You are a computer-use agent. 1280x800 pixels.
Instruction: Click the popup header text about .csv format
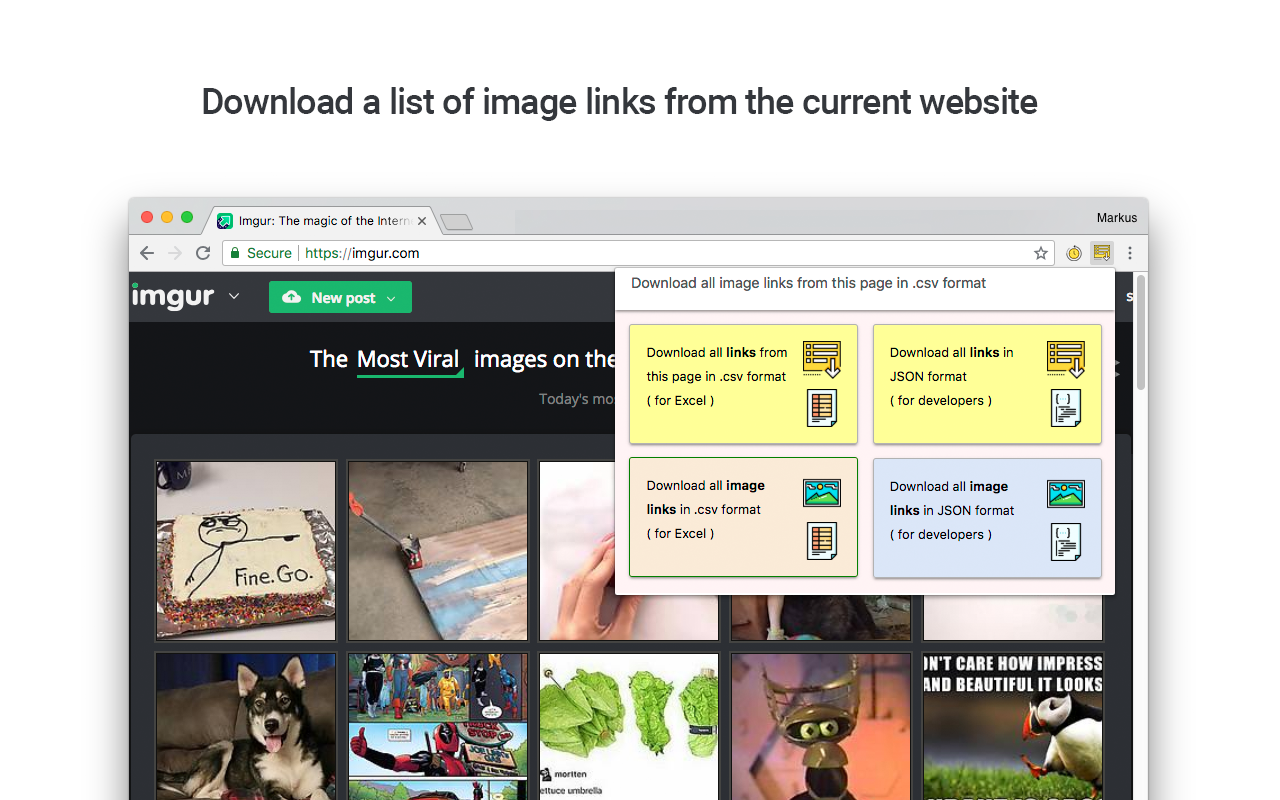(808, 283)
